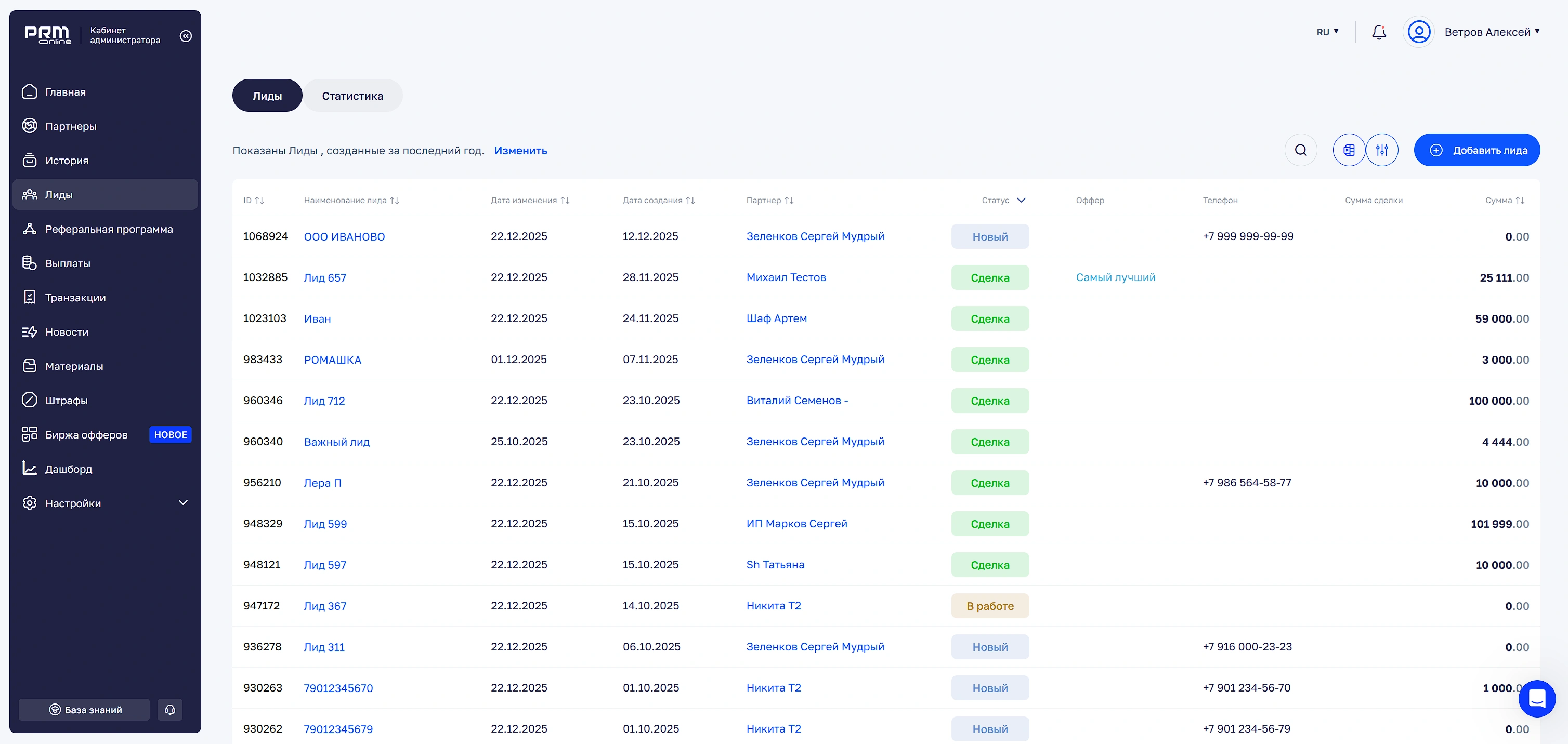Open the table columns settings icon

coord(1349,150)
